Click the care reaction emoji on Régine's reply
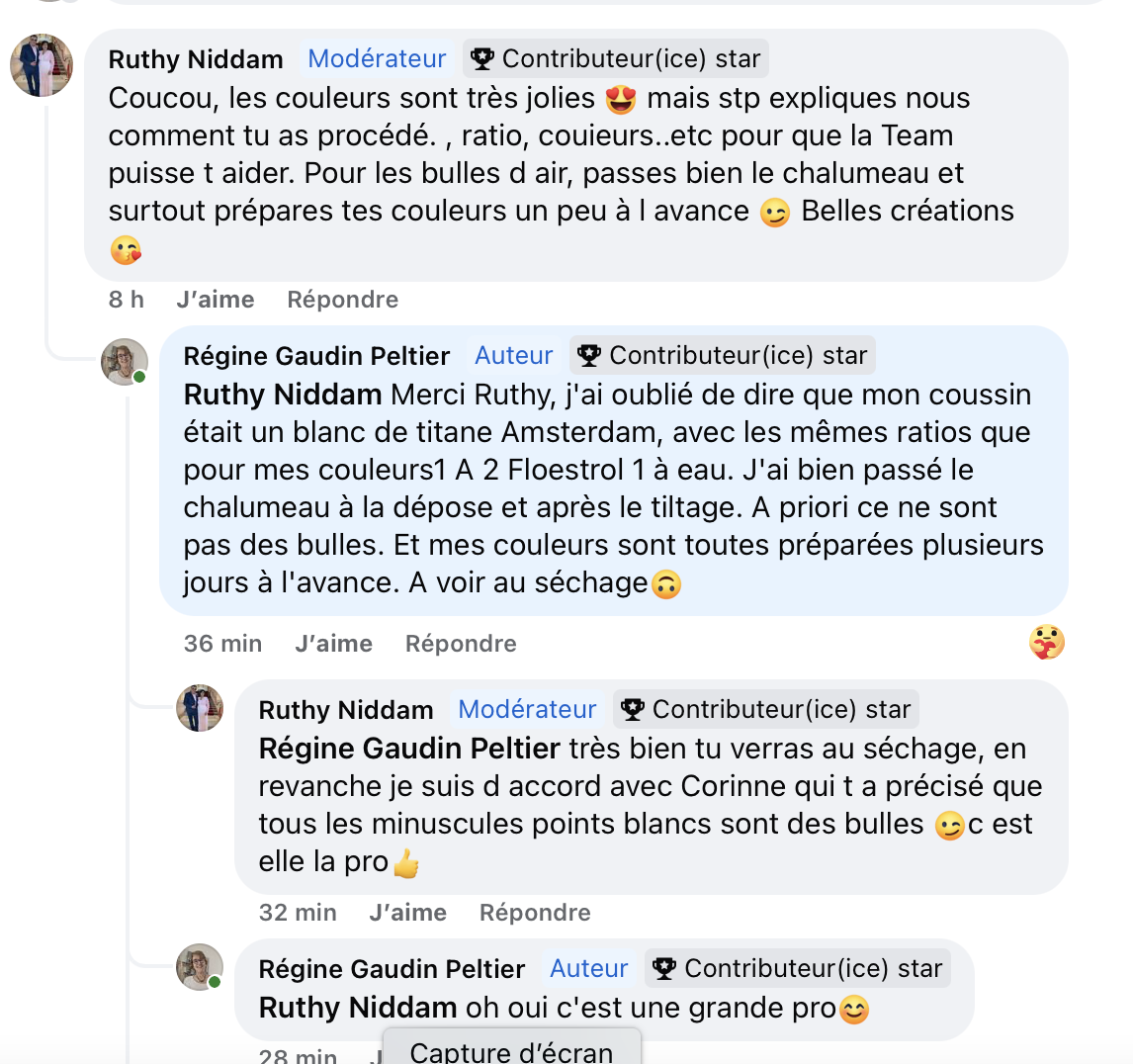 1047,643
